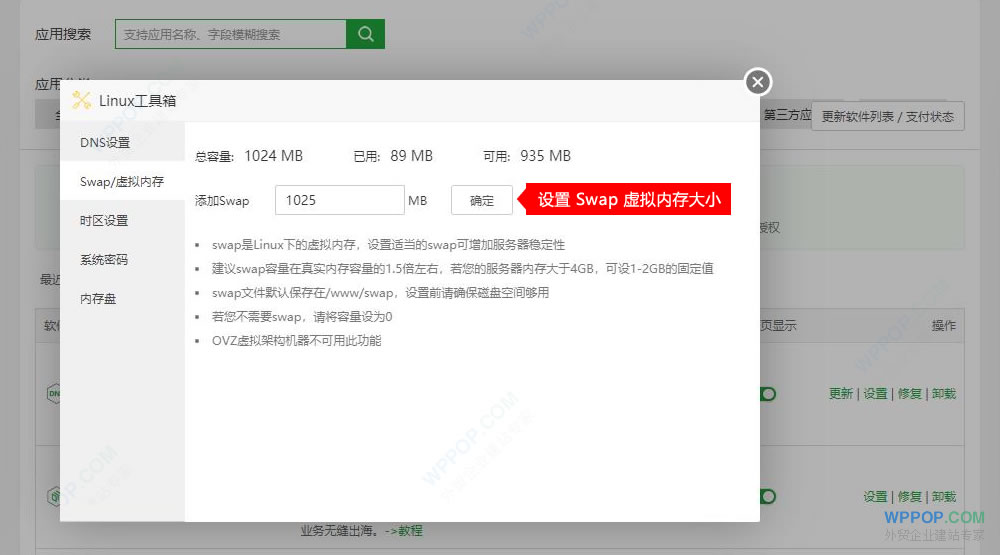1000x555 pixels.
Task: Click the Swap size input field
Action: [339, 200]
